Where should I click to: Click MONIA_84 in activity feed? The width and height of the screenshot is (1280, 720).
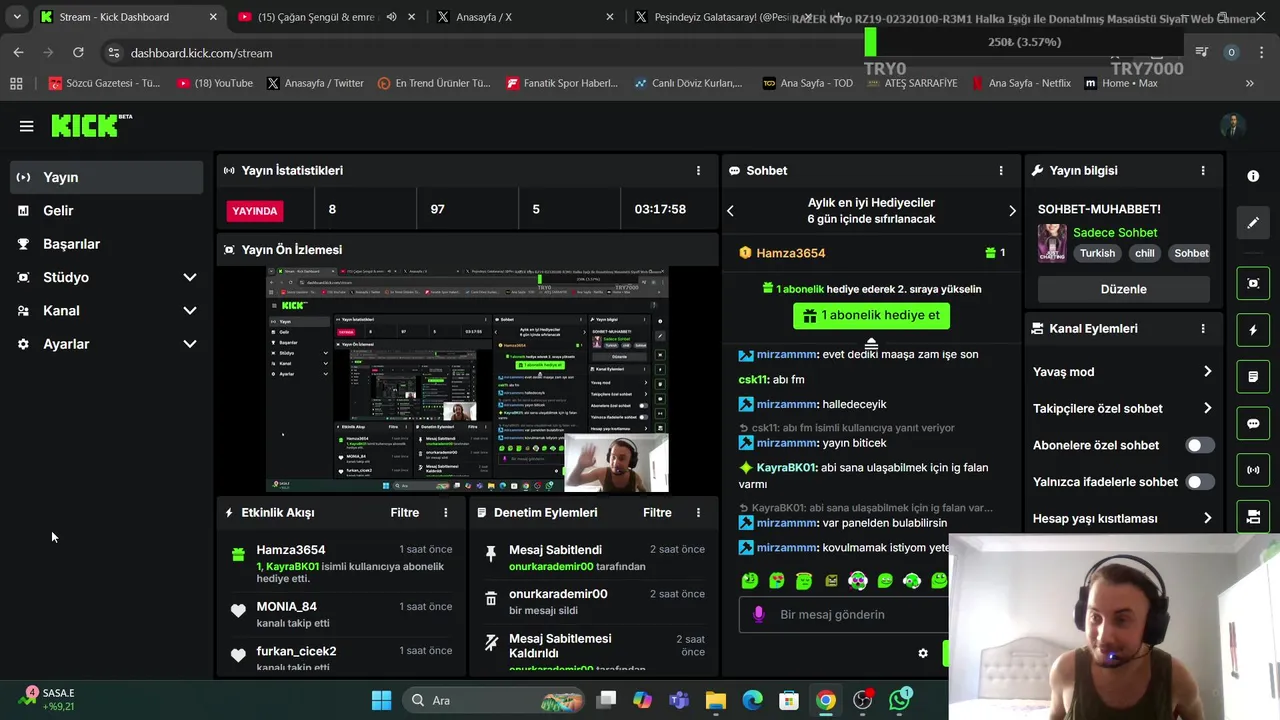coord(286,606)
